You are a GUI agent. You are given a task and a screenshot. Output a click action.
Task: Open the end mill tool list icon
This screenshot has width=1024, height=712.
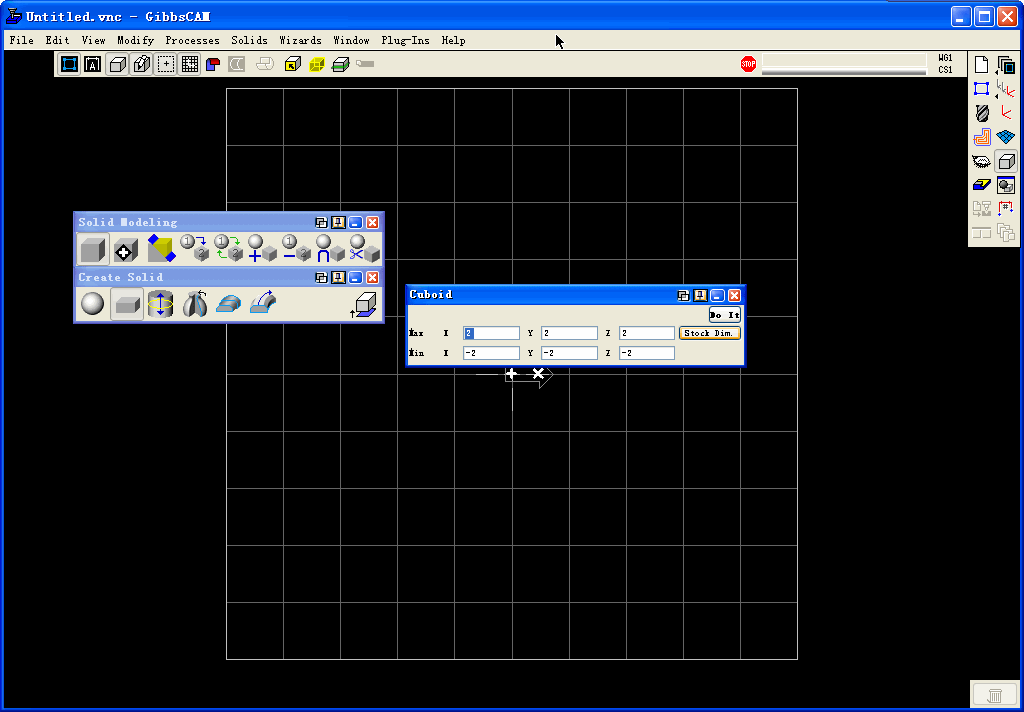click(982, 113)
